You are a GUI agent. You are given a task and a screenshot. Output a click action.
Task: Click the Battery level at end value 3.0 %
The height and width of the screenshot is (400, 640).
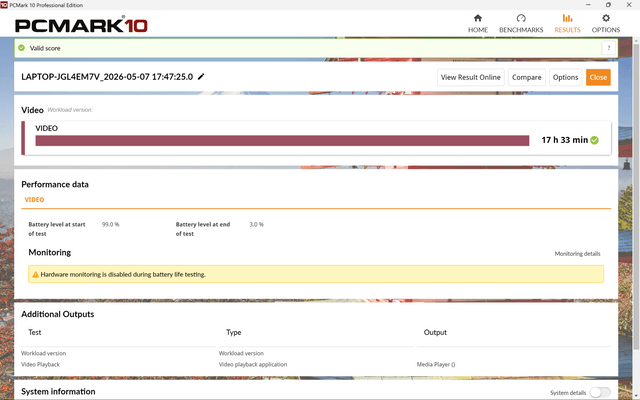[256, 224]
